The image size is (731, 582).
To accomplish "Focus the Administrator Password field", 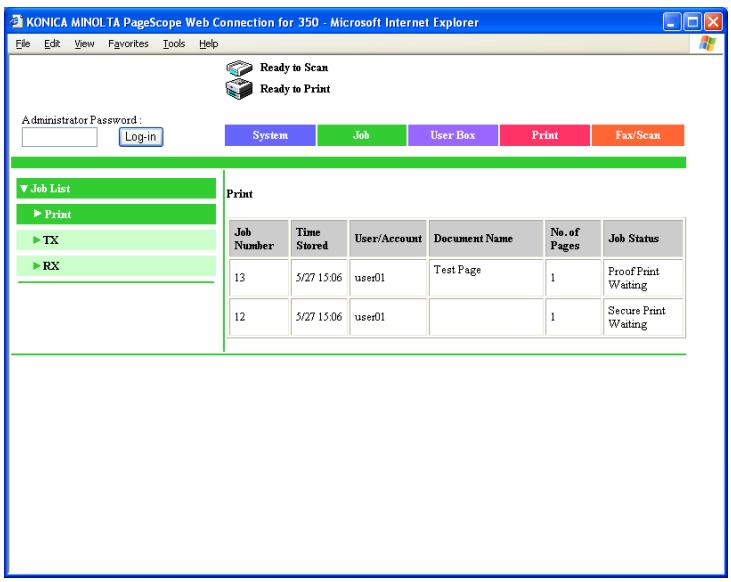I will pos(60,137).
